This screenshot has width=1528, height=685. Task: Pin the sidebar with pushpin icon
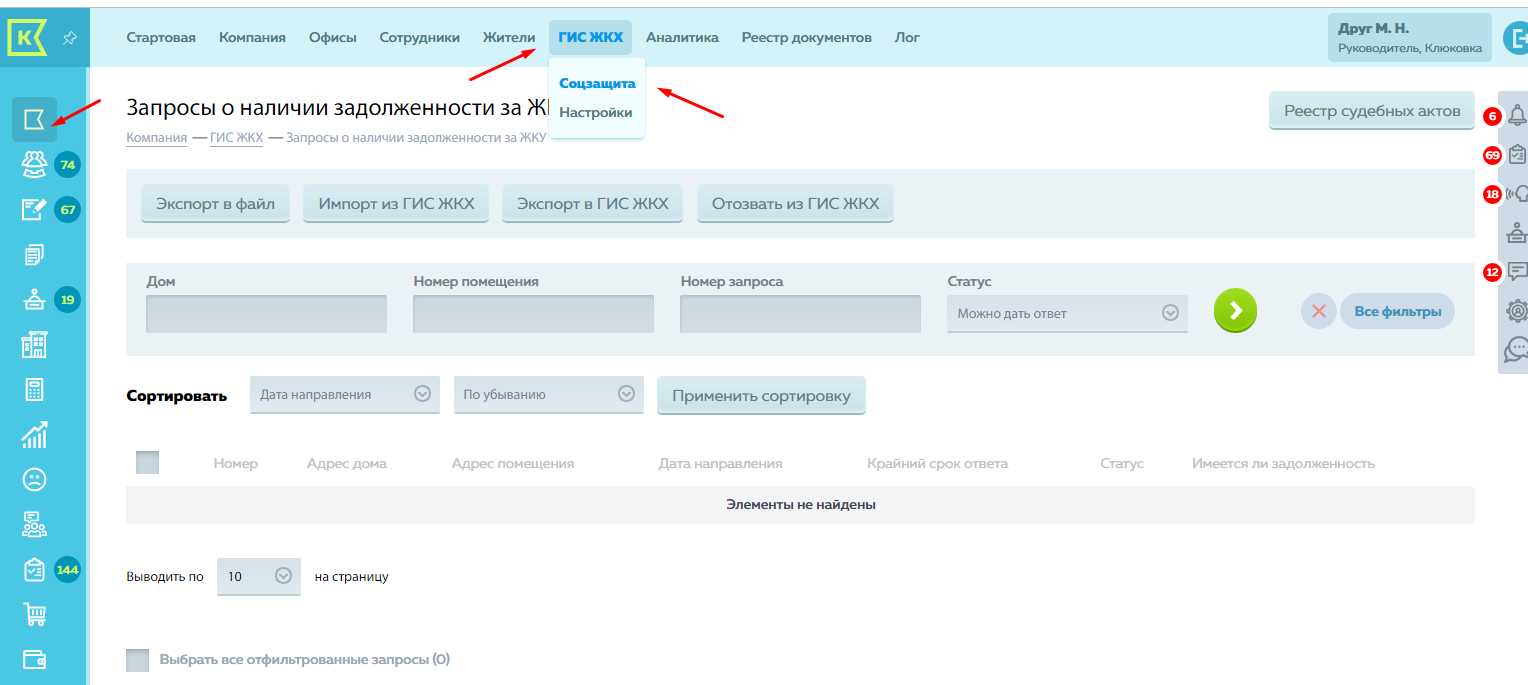[69, 38]
